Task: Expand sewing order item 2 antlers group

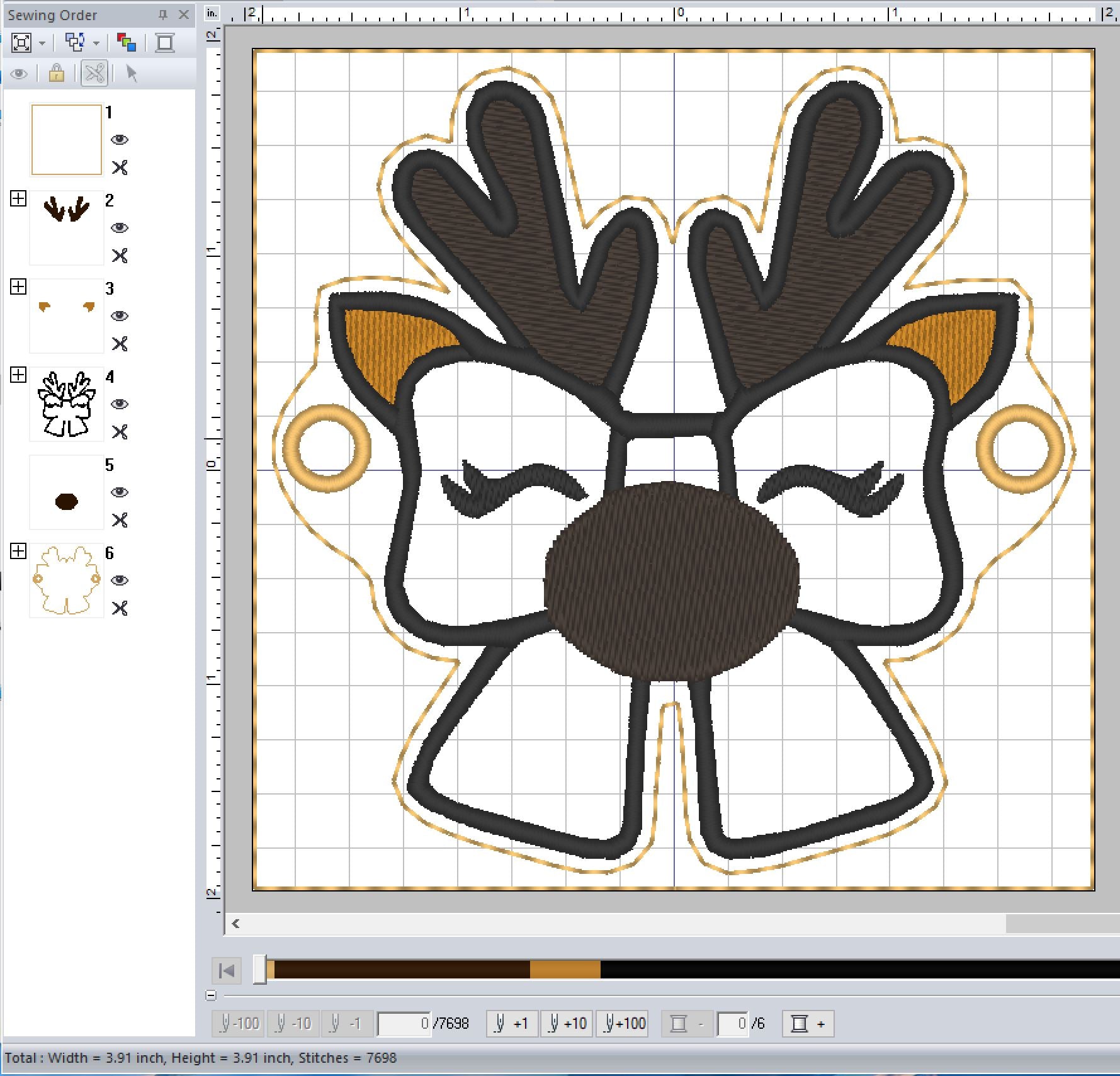Action: 18,199
